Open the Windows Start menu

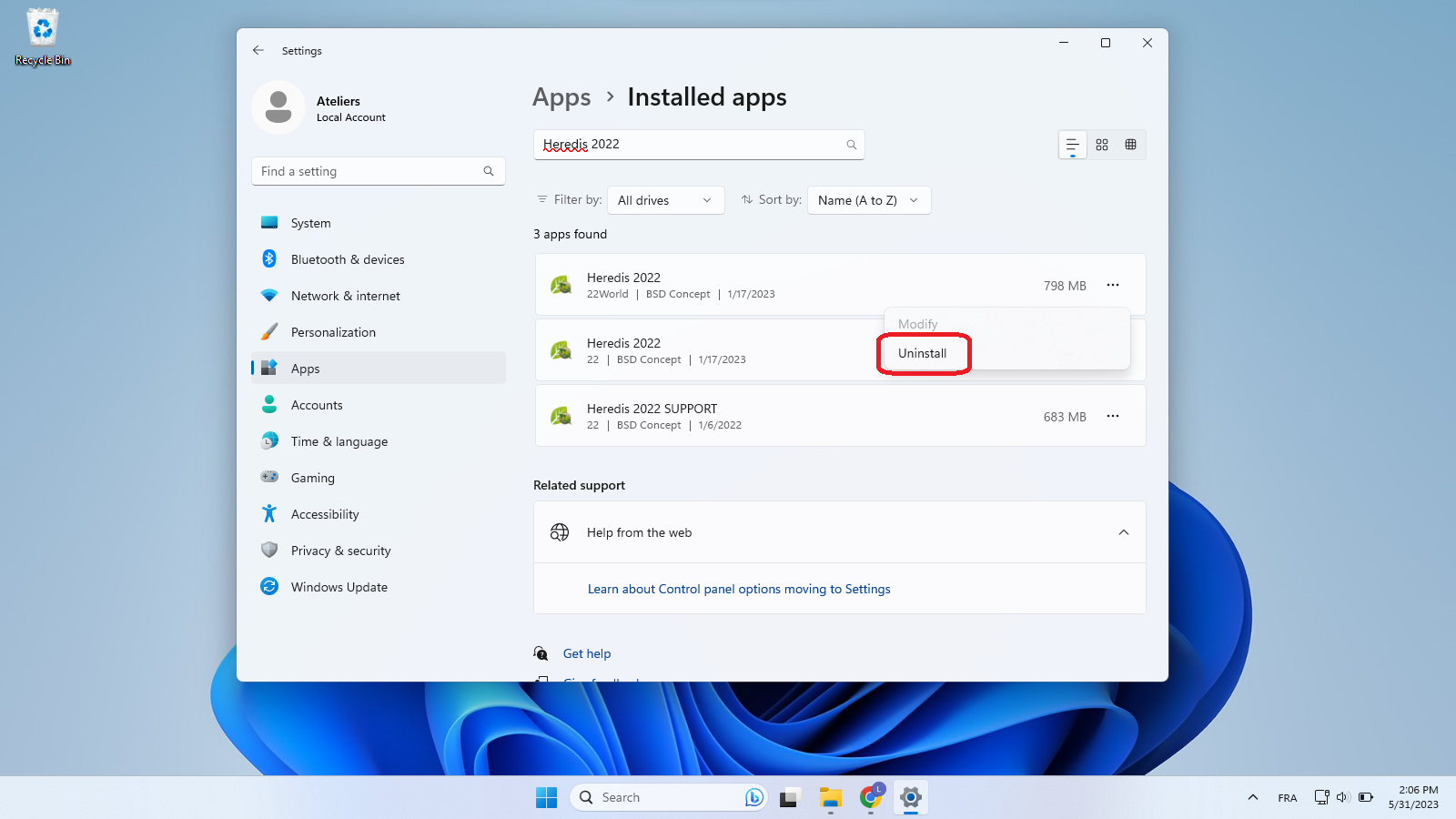[x=546, y=797]
